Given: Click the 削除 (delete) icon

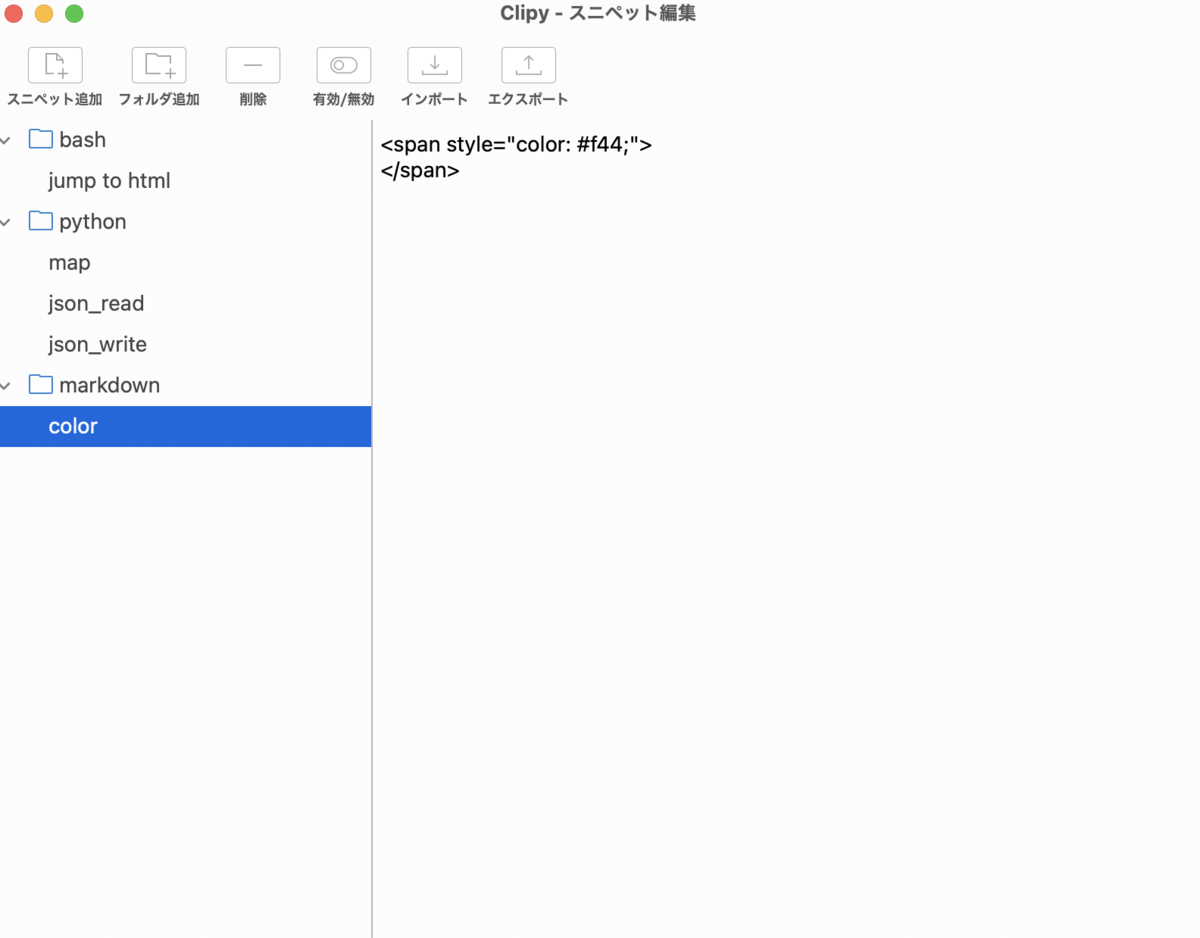Looking at the screenshot, I should (252, 64).
